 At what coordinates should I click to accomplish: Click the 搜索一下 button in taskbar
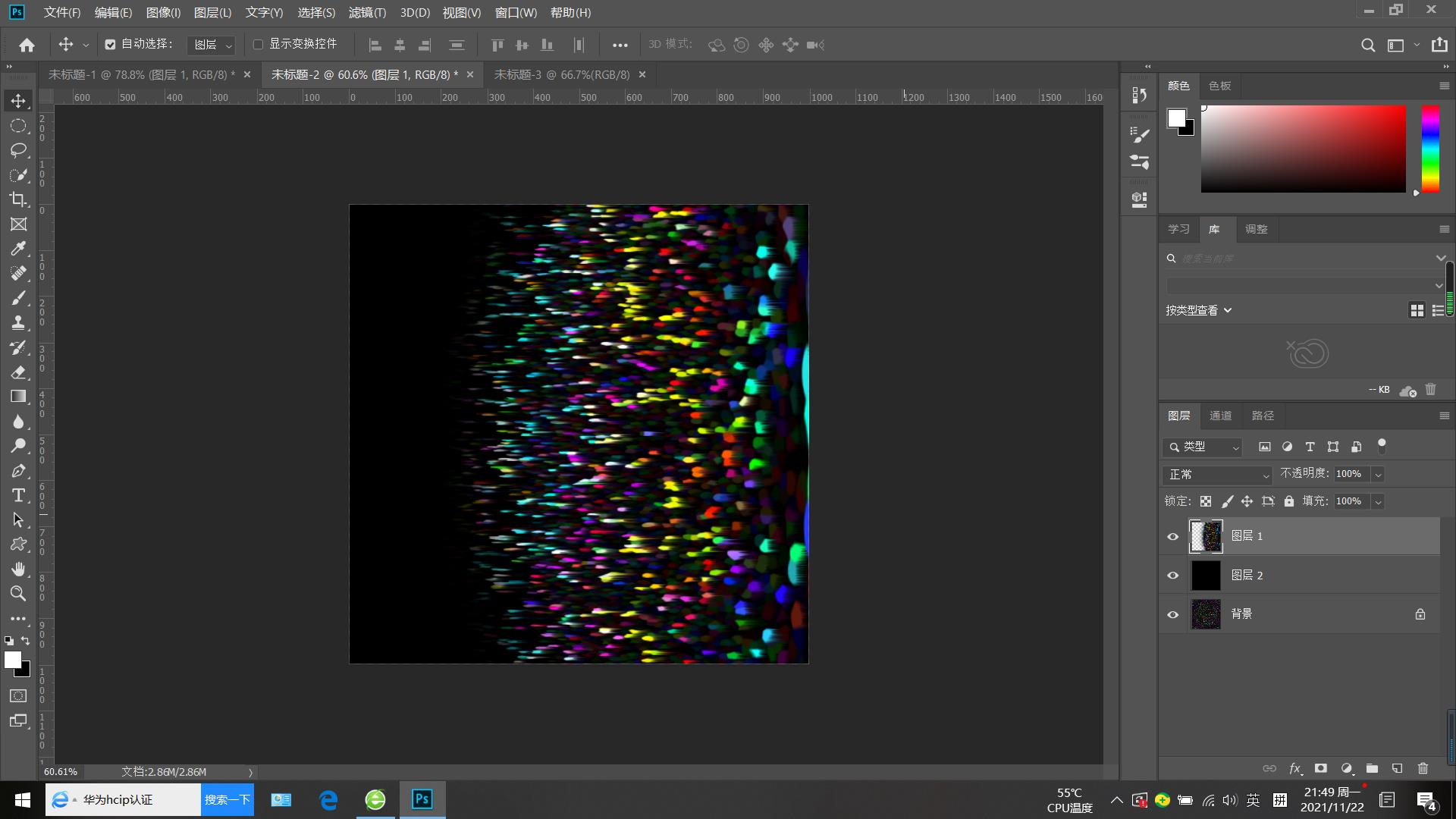(227, 800)
